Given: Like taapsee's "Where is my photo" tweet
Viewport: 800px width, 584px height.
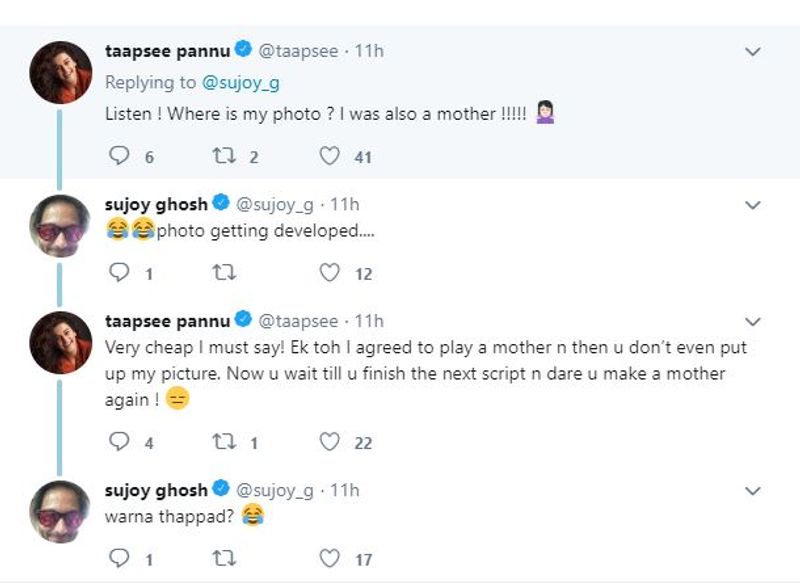Looking at the screenshot, I should click(x=329, y=156).
